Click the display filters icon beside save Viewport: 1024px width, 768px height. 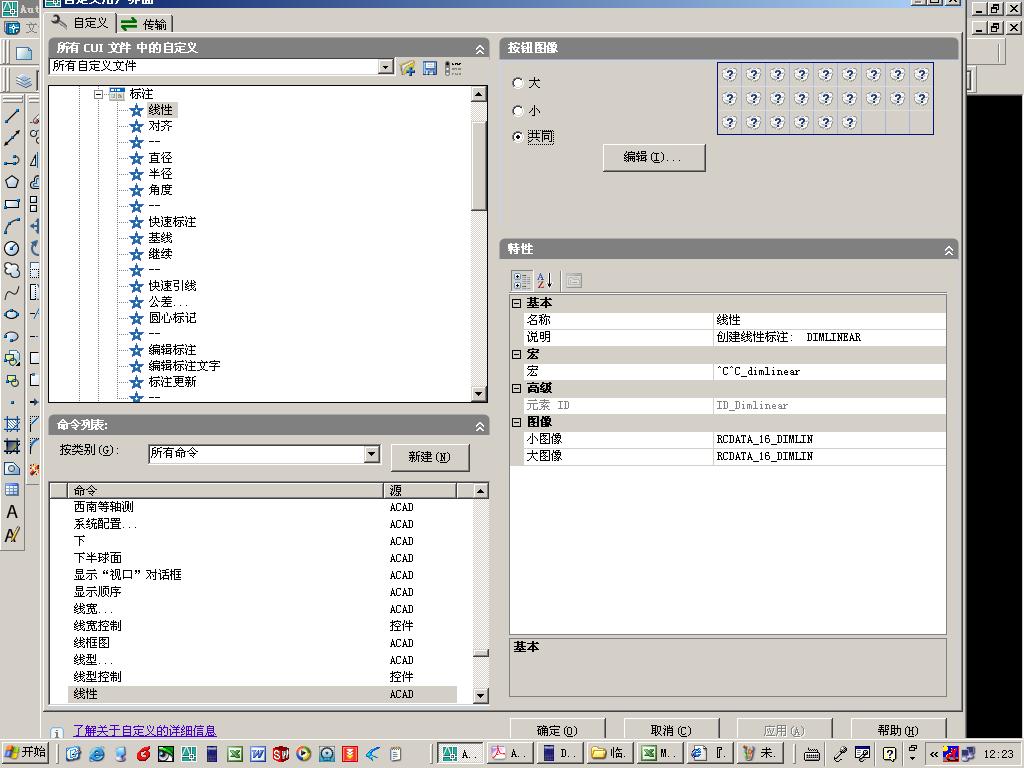pyautogui.click(x=453, y=68)
